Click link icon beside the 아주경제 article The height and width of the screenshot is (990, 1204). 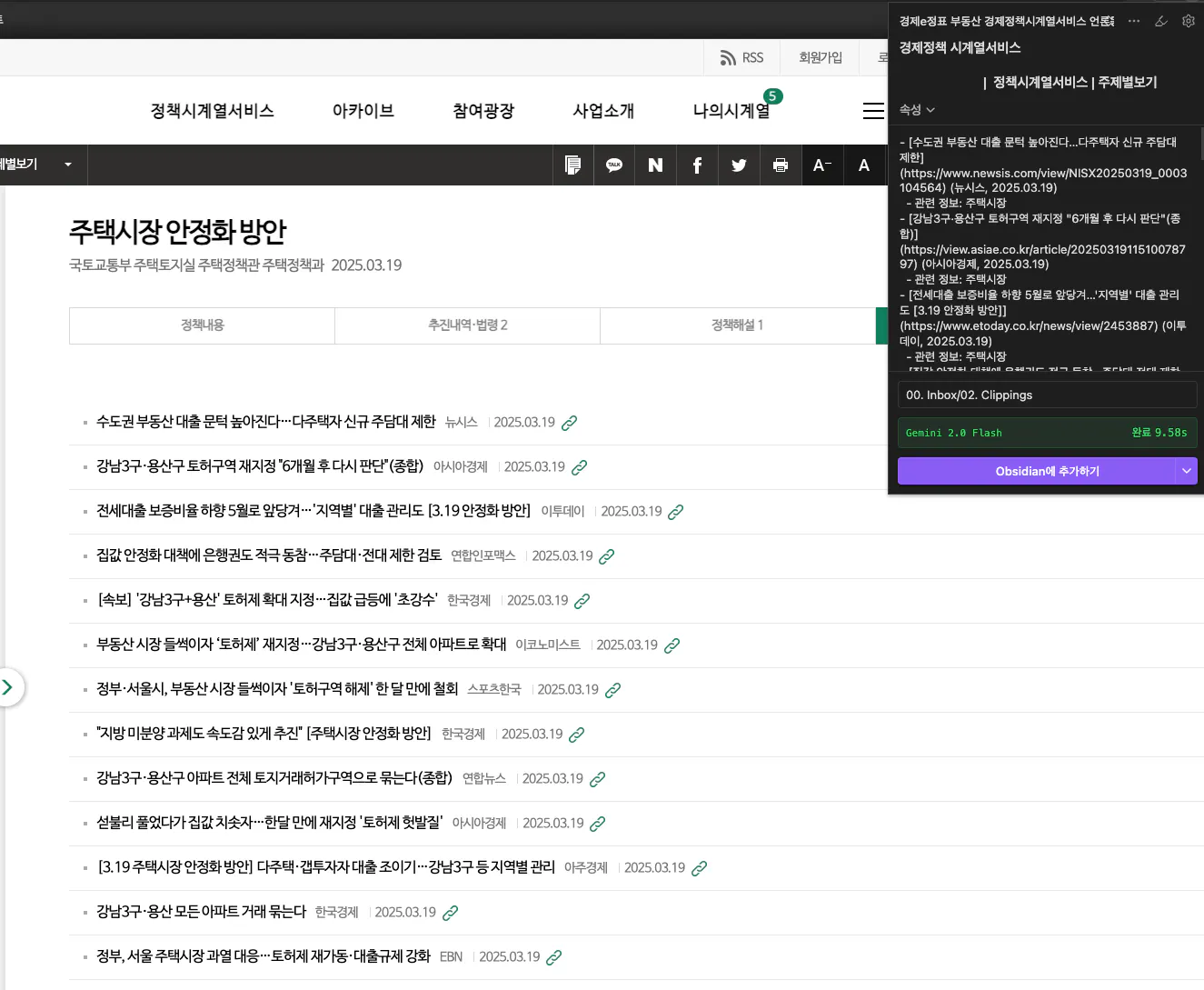[x=700, y=868]
